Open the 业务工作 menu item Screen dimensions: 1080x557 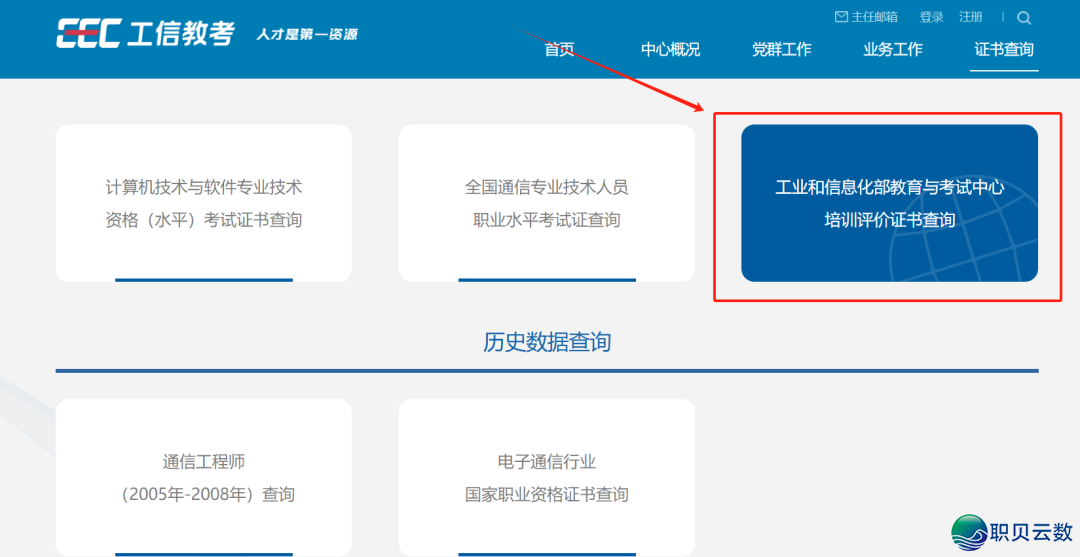point(893,50)
